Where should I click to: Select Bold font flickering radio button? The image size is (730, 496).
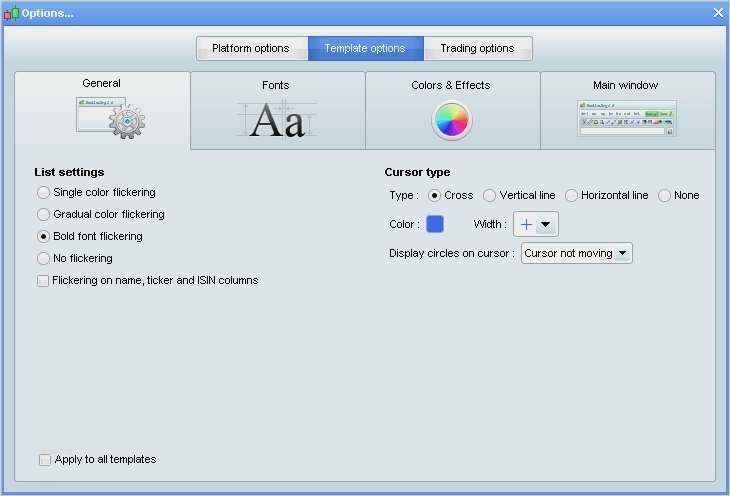(43, 237)
